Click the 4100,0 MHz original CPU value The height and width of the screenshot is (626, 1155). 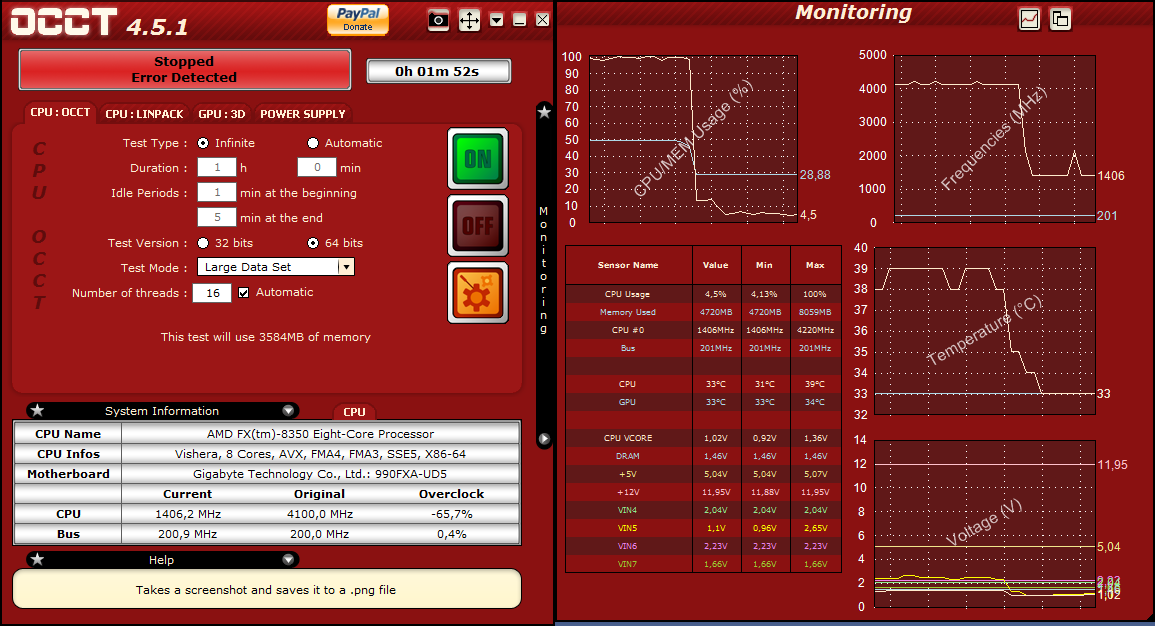(320, 514)
